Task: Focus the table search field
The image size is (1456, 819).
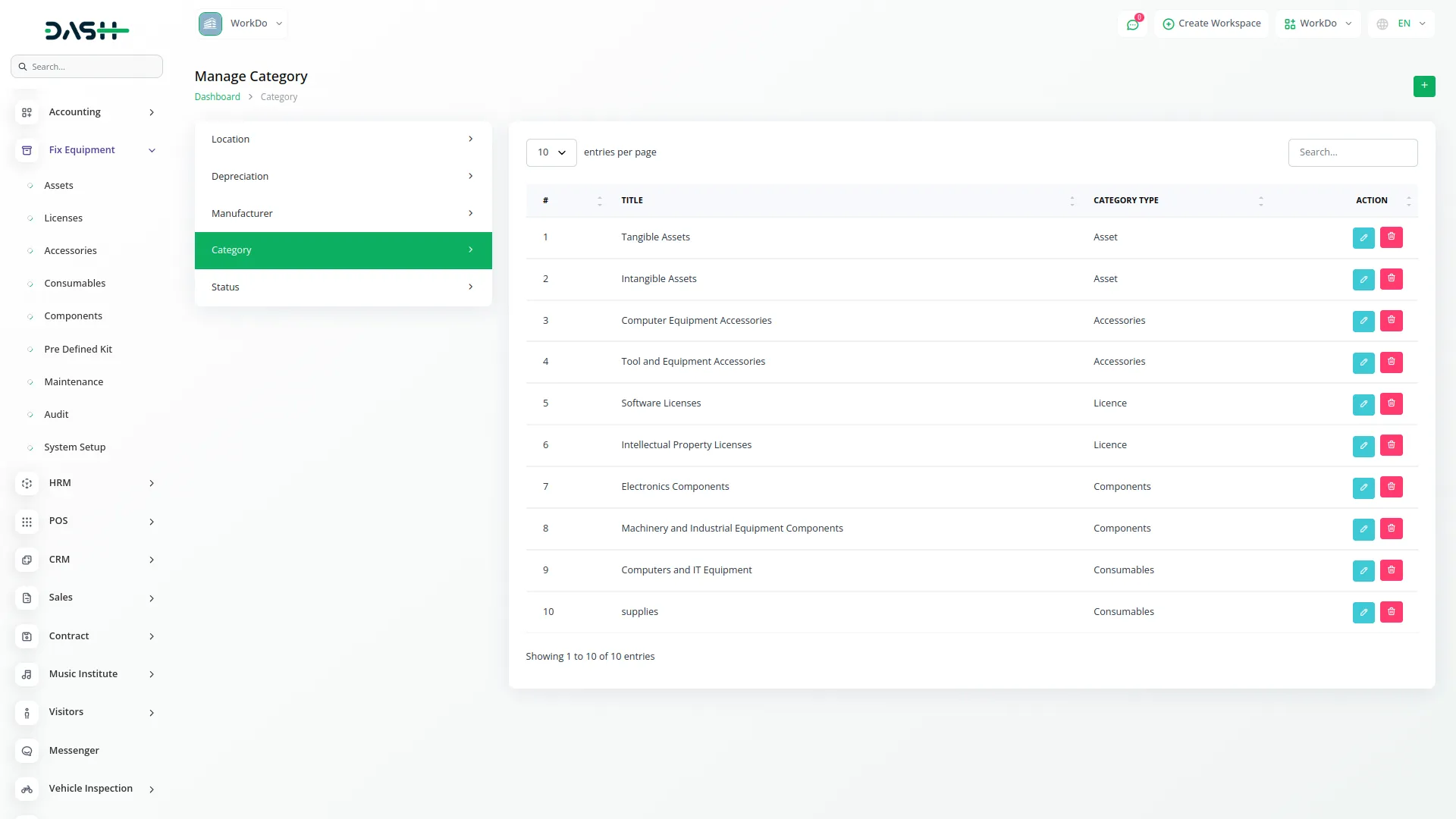Action: [x=1352, y=152]
